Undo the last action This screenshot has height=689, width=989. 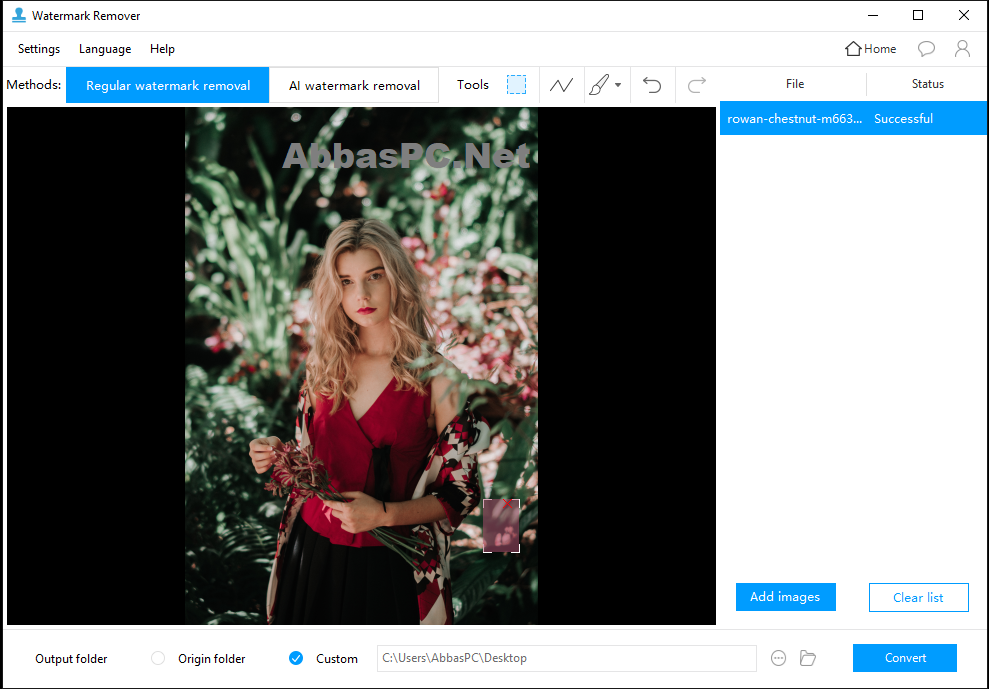point(652,85)
